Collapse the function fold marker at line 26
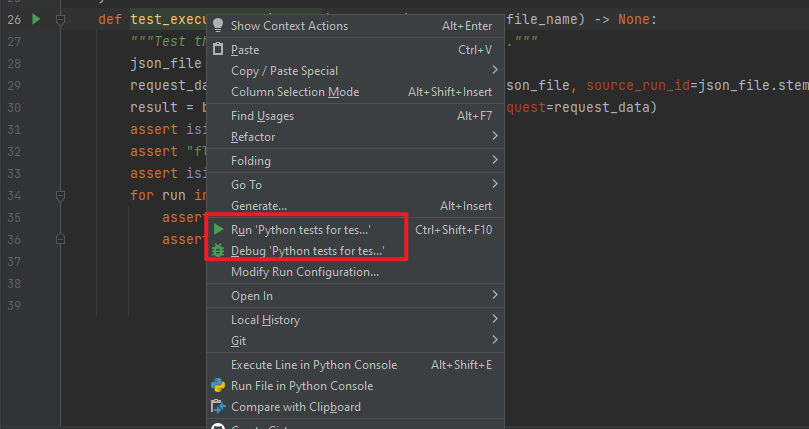809x429 pixels. click(x=60, y=20)
